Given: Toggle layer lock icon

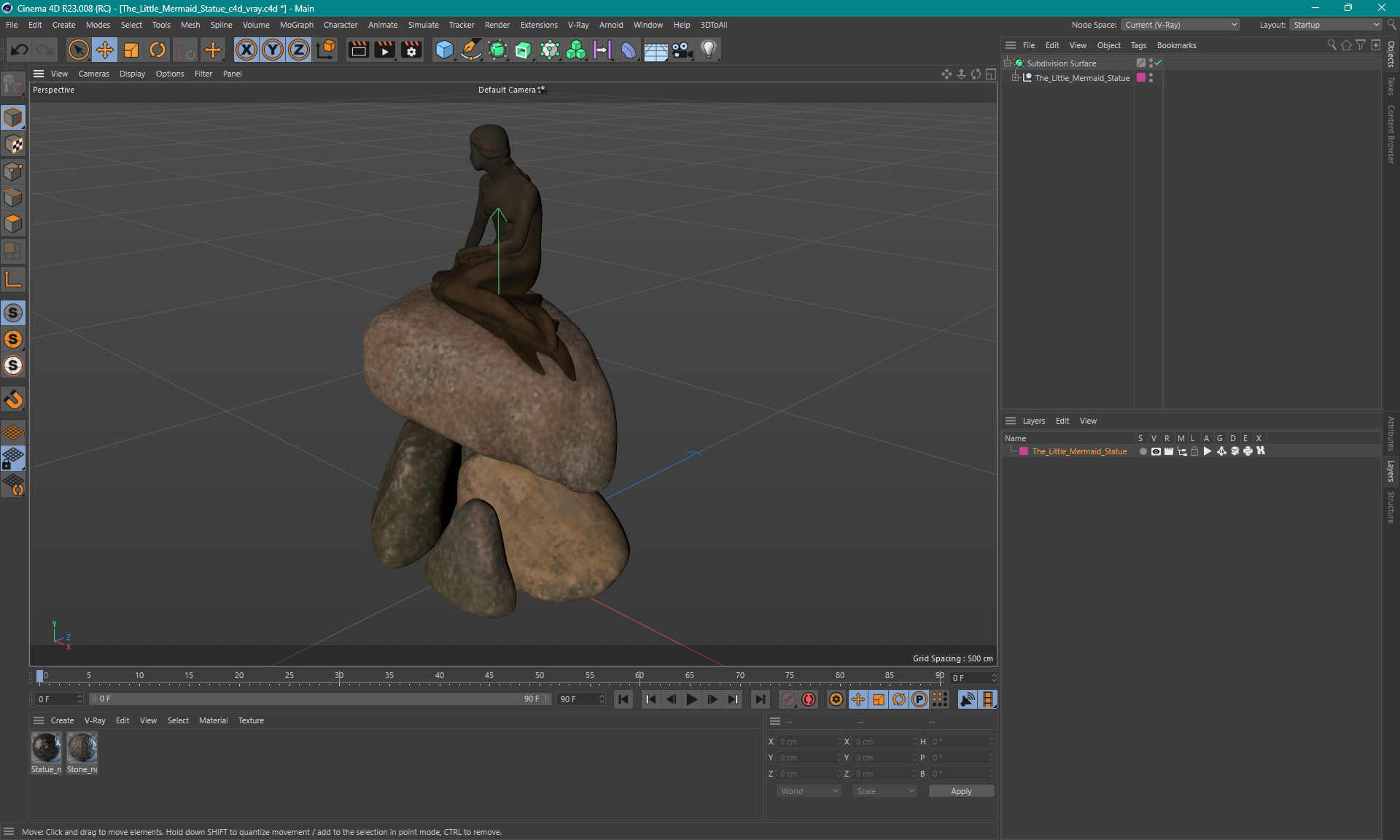Looking at the screenshot, I should coord(1194,451).
